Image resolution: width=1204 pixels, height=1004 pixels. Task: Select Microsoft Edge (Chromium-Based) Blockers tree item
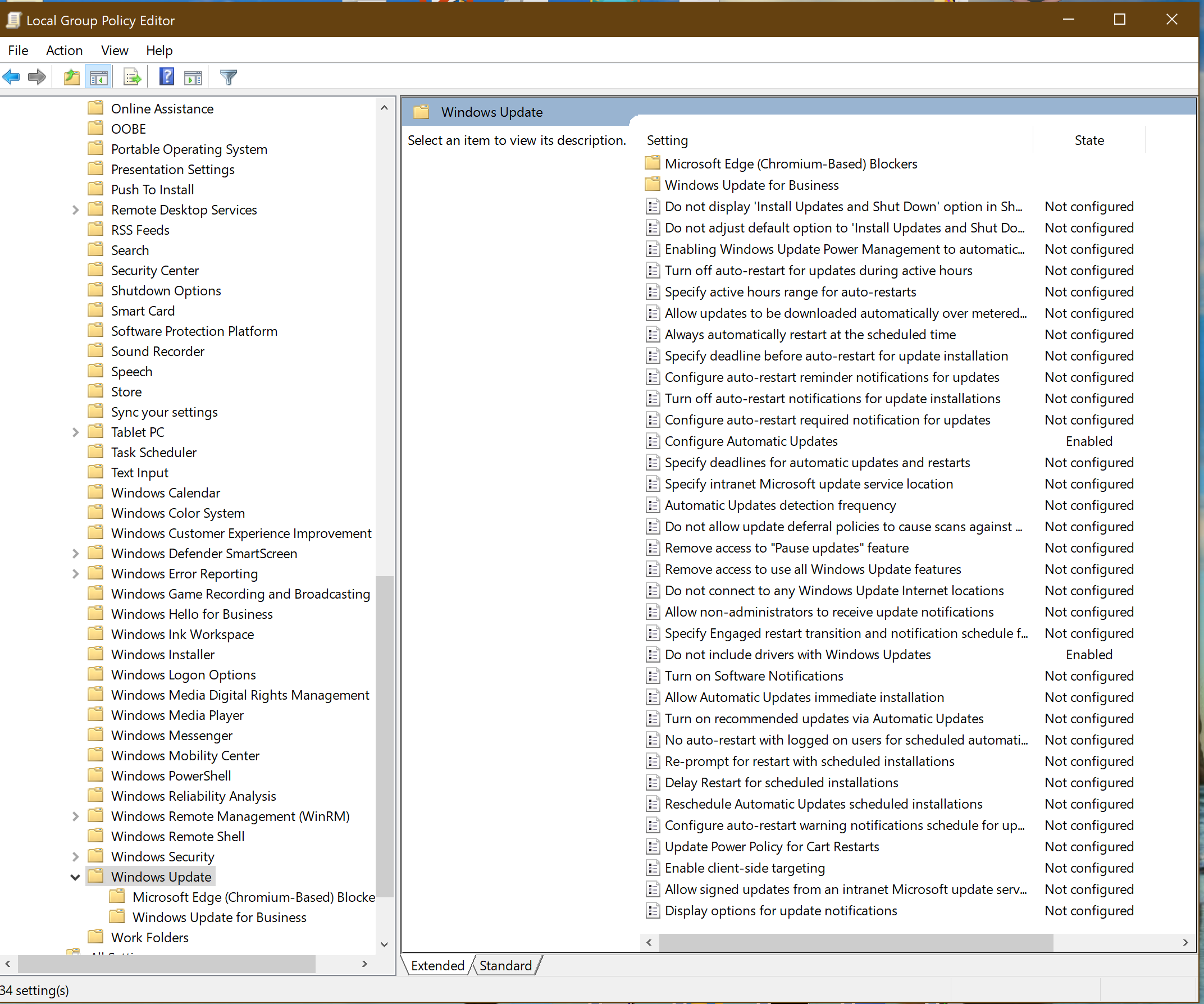(x=254, y=897)
